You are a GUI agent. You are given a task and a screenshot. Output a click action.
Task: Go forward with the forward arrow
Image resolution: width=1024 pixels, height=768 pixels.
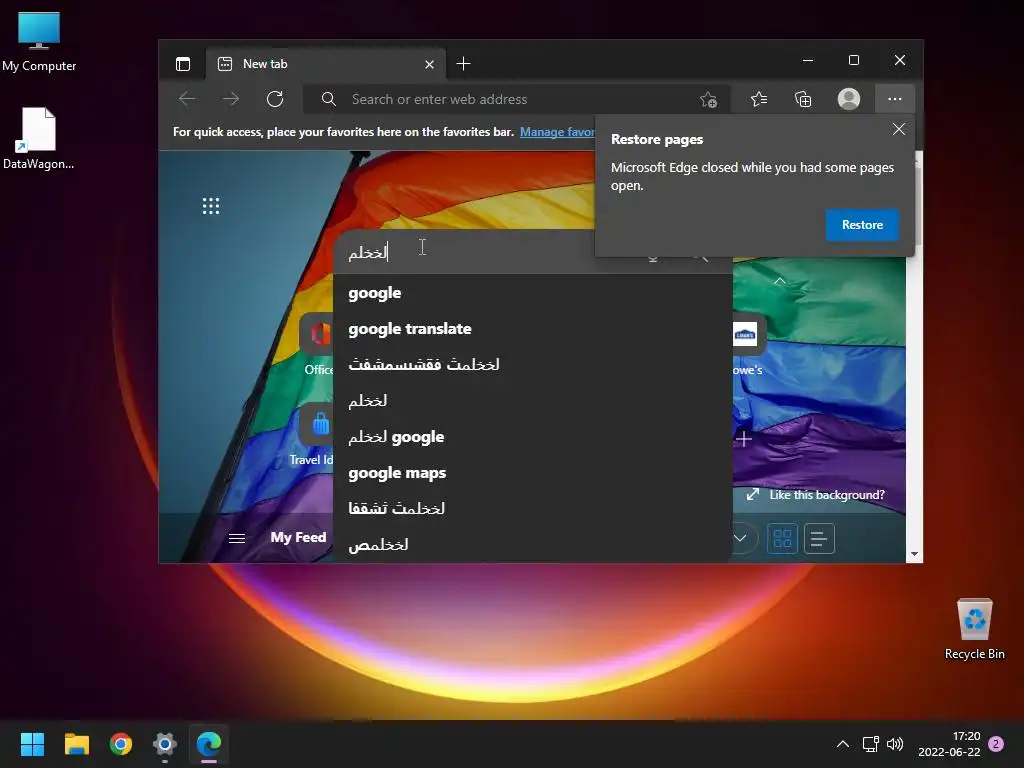coord(231,99)
